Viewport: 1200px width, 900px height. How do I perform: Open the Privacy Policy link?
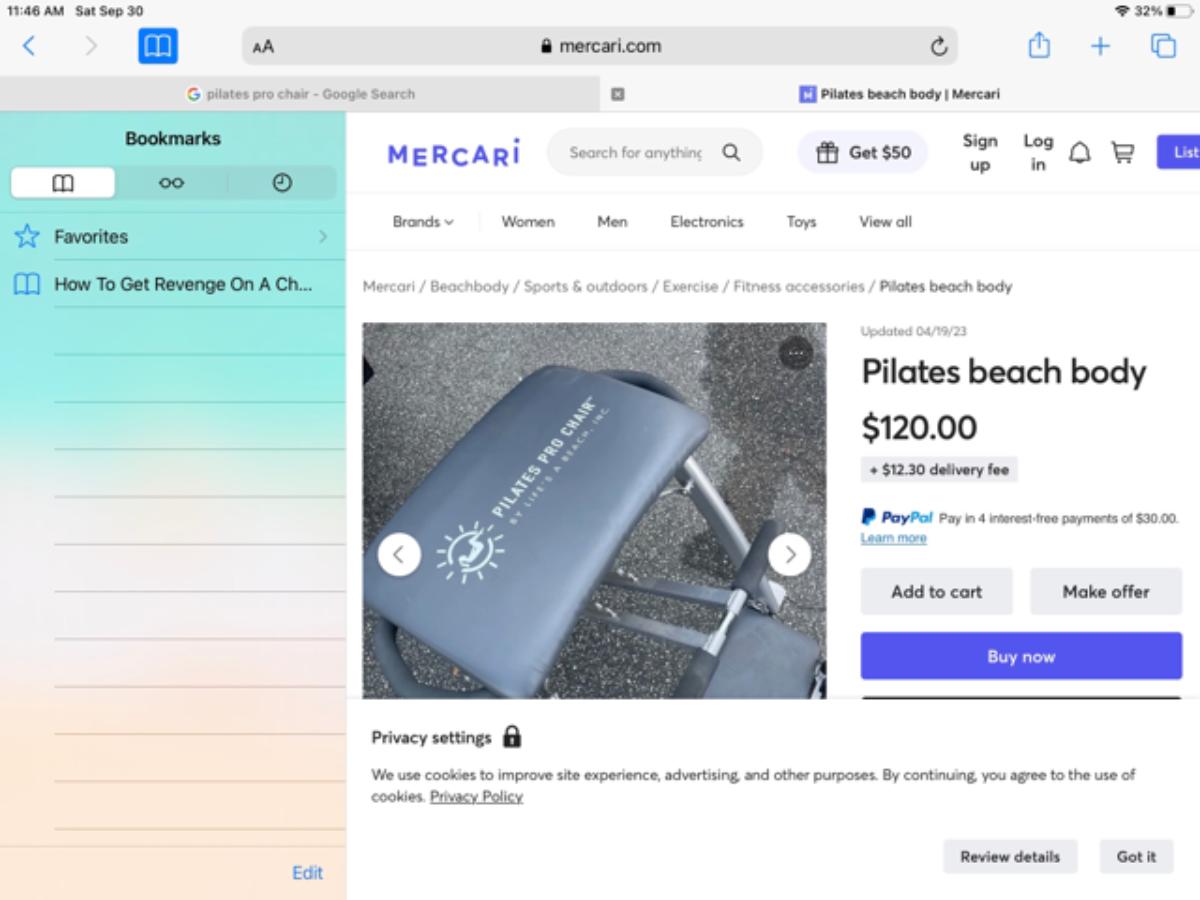476,797
